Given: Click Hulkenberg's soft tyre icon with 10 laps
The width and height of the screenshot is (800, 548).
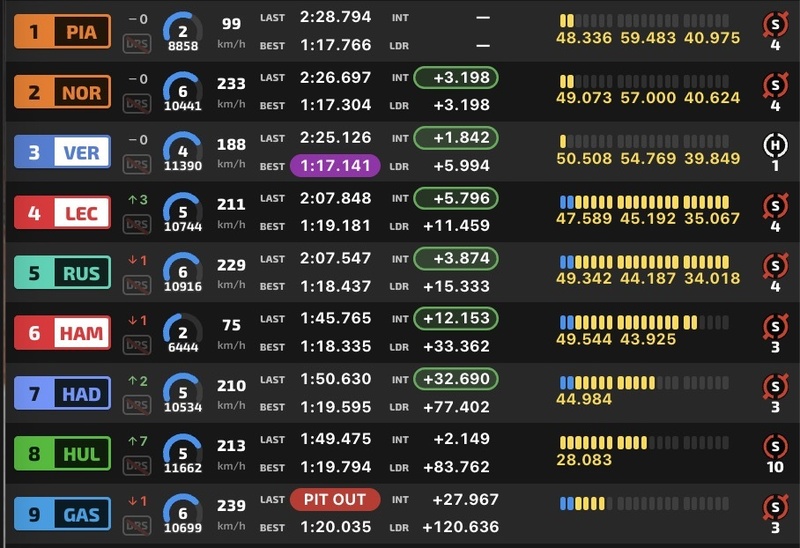Looking at the screenshot, I should coord(775,447).
